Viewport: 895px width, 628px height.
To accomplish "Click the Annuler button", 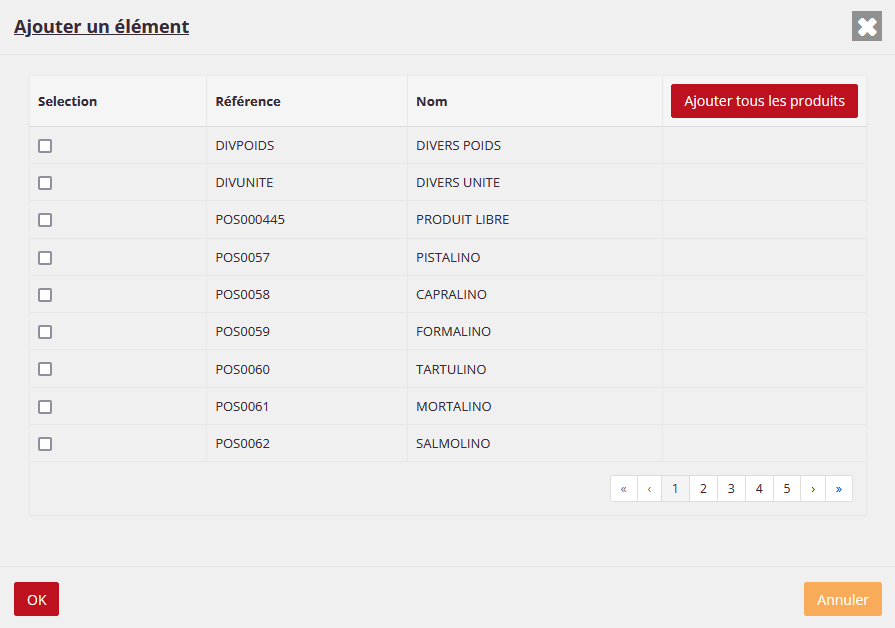I will [842, 600].
